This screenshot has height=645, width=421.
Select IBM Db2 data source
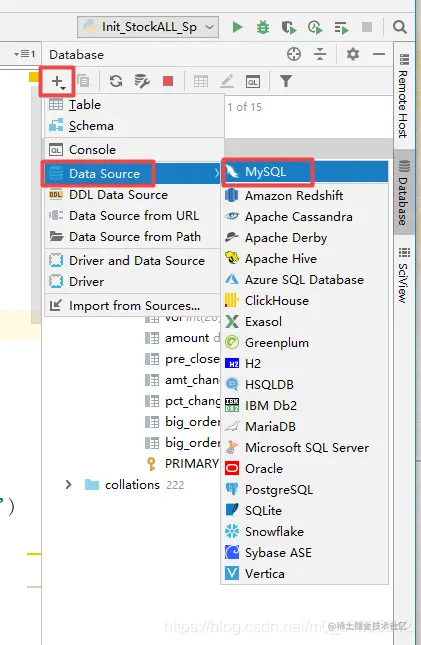[305, 406]
